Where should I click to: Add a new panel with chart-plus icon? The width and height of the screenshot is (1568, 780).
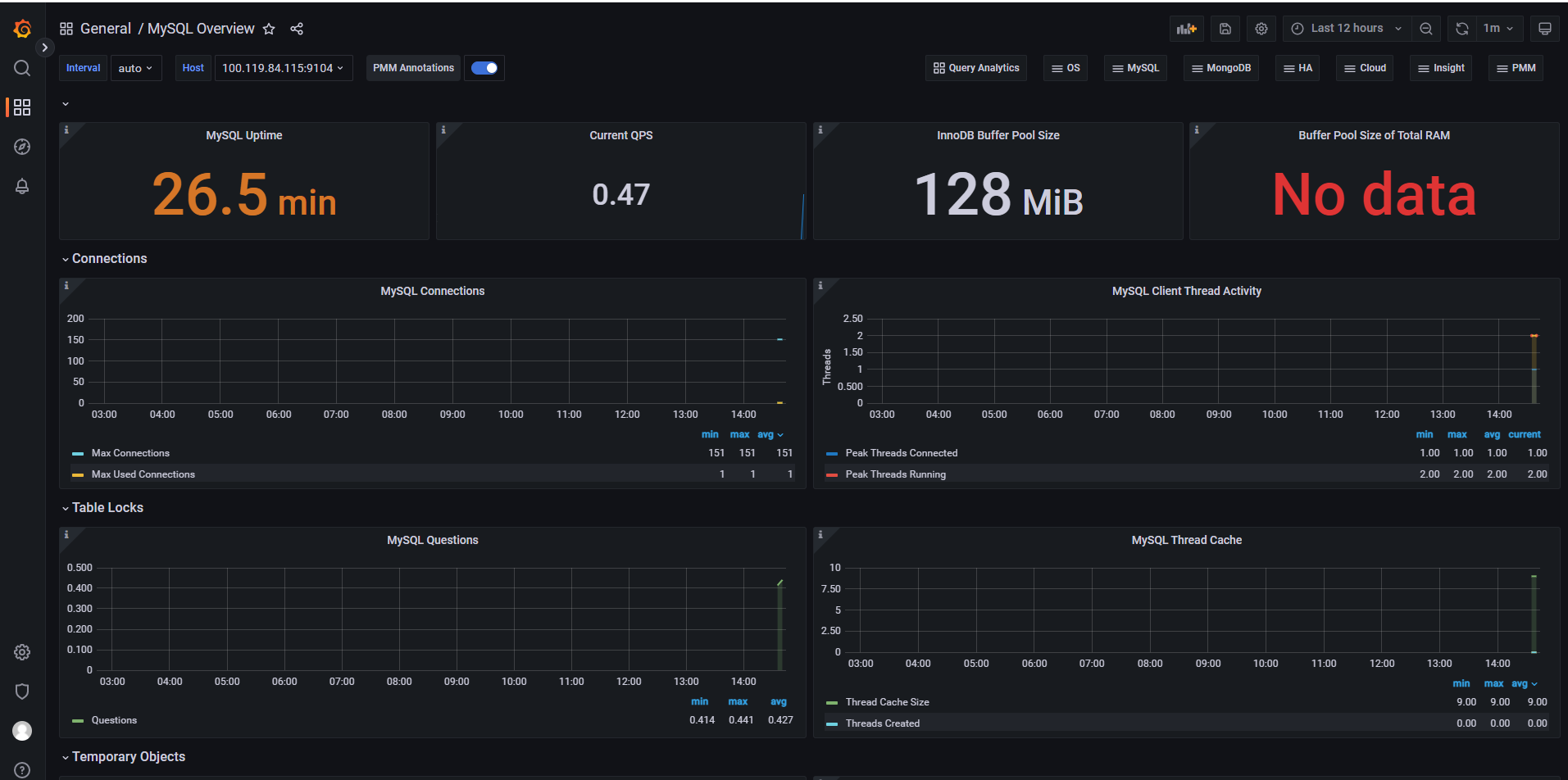tap(1186, 29)
